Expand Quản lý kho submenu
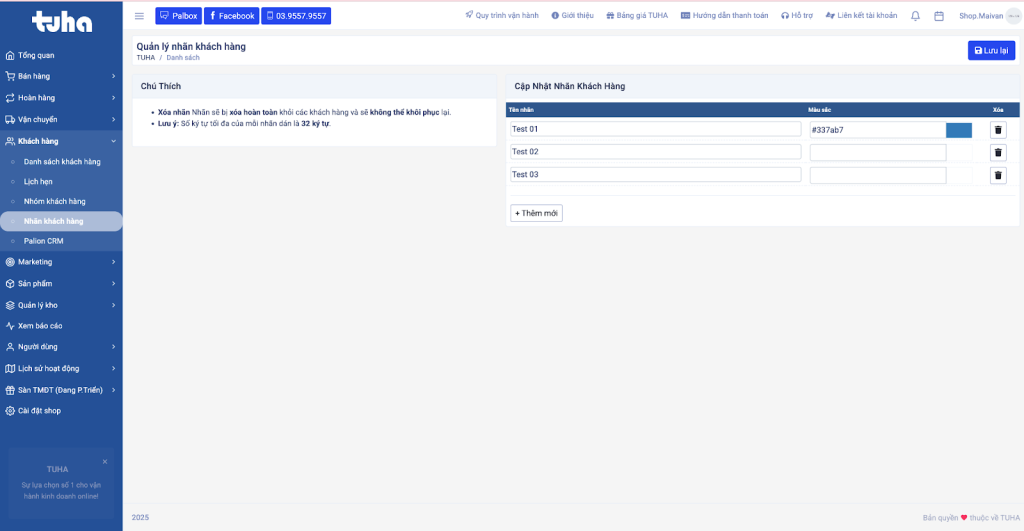The image size is (1024, 531). (x=60, y=305)
